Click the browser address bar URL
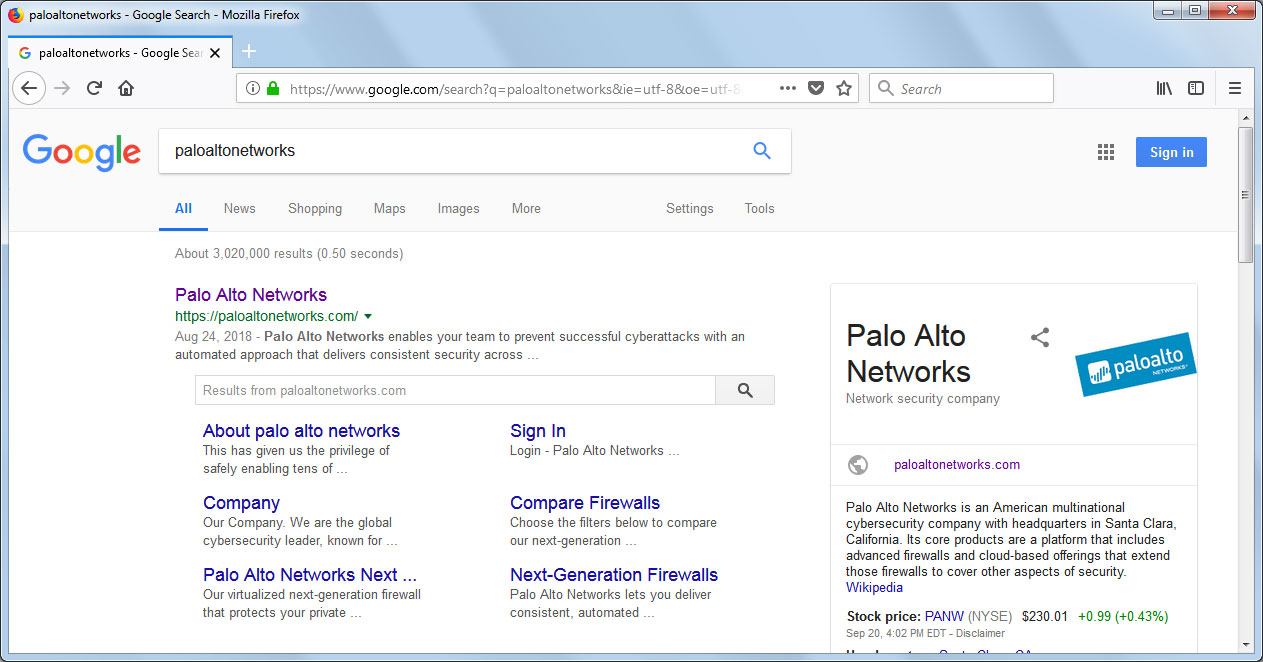The height and width of the screenshot is (662, 1263). (x=515, y=88)
